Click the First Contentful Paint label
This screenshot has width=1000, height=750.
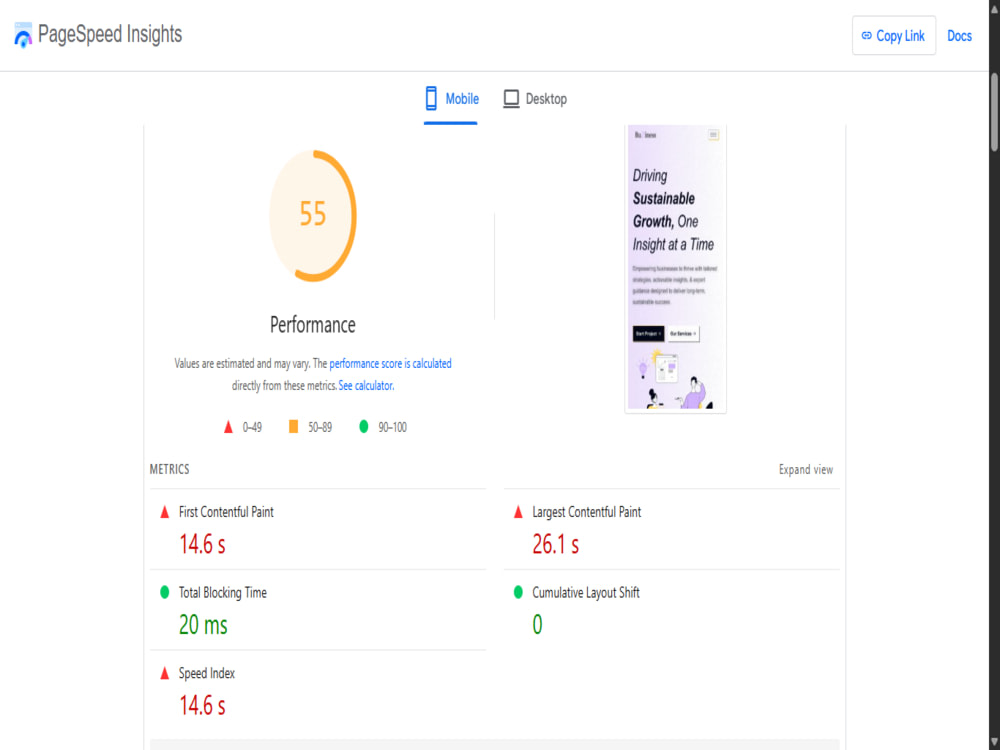[226, 512]
